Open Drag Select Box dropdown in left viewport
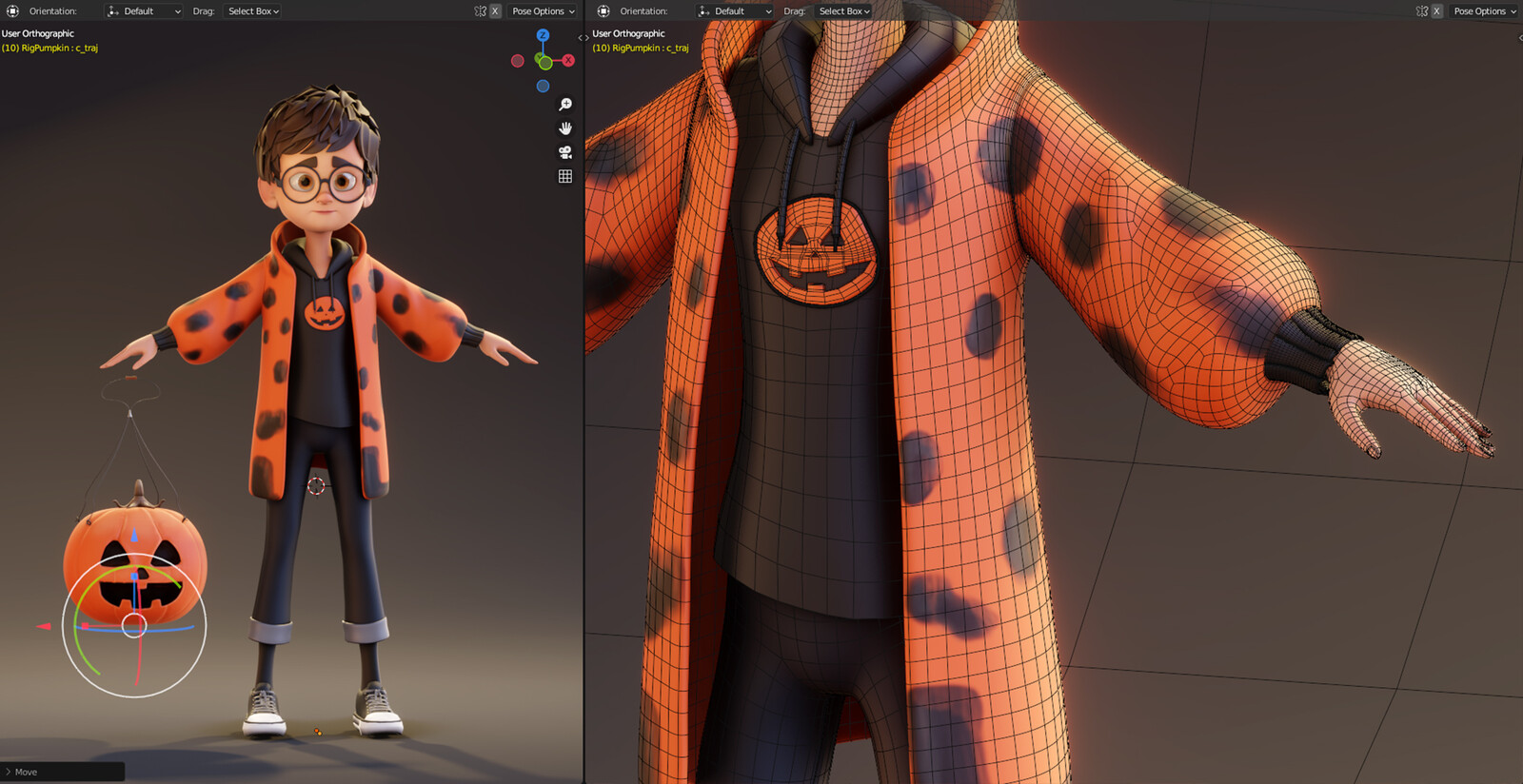The width and height of the screenshot is (1523, 784). pos(253,11)
